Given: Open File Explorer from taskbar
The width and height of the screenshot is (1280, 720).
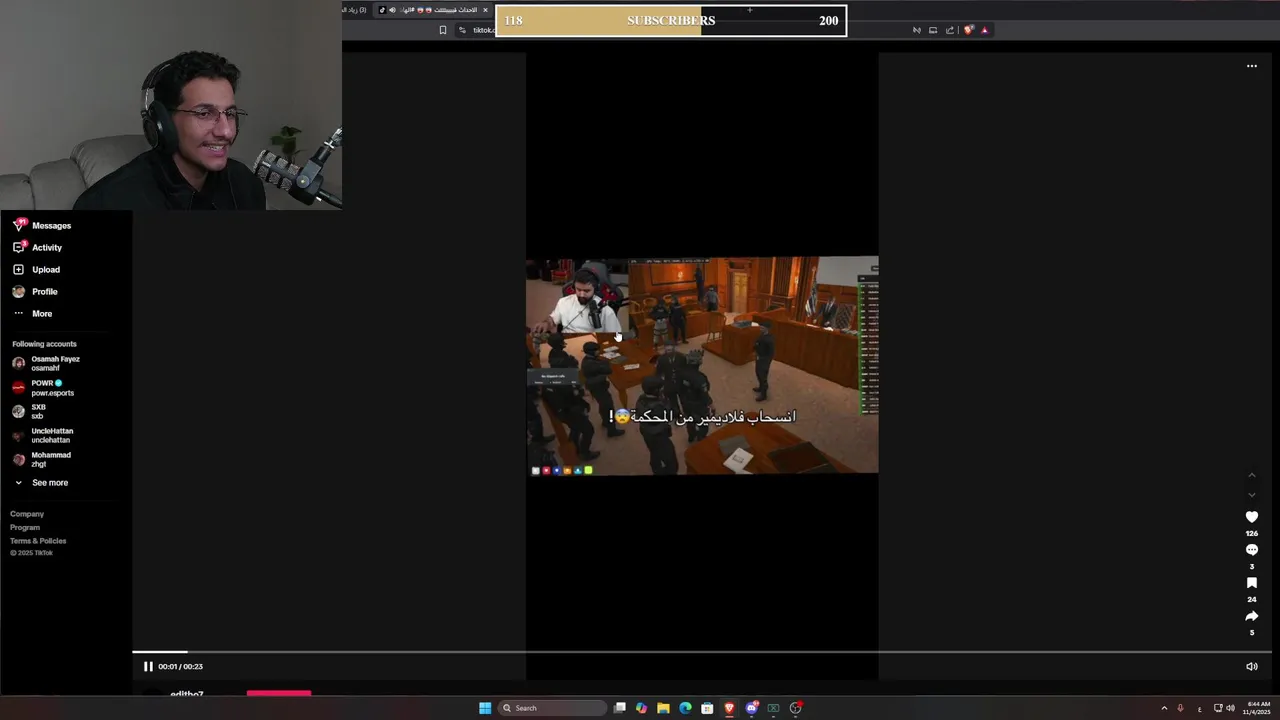Looking at the screenshot, I should tap(663, 708).
